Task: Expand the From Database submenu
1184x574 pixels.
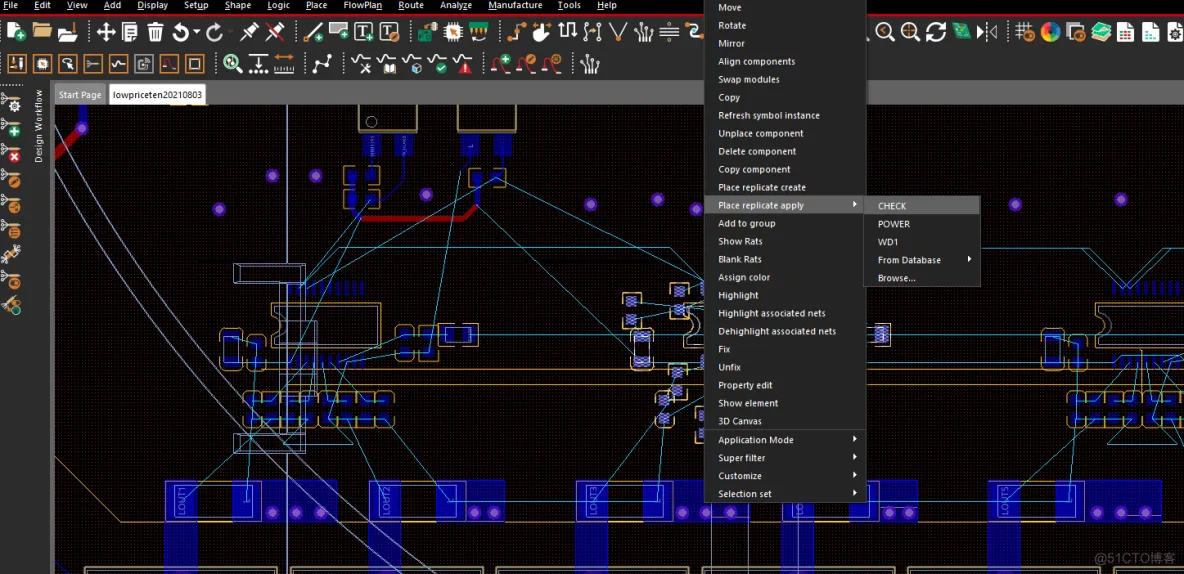Action: [x=922, y=260]
